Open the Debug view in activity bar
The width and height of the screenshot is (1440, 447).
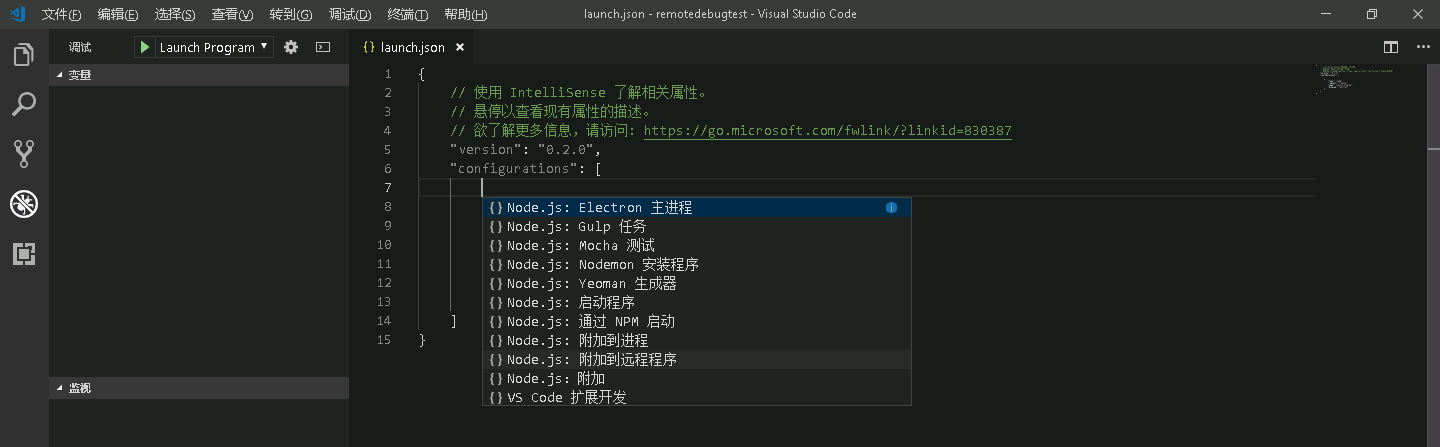point(24,204)
